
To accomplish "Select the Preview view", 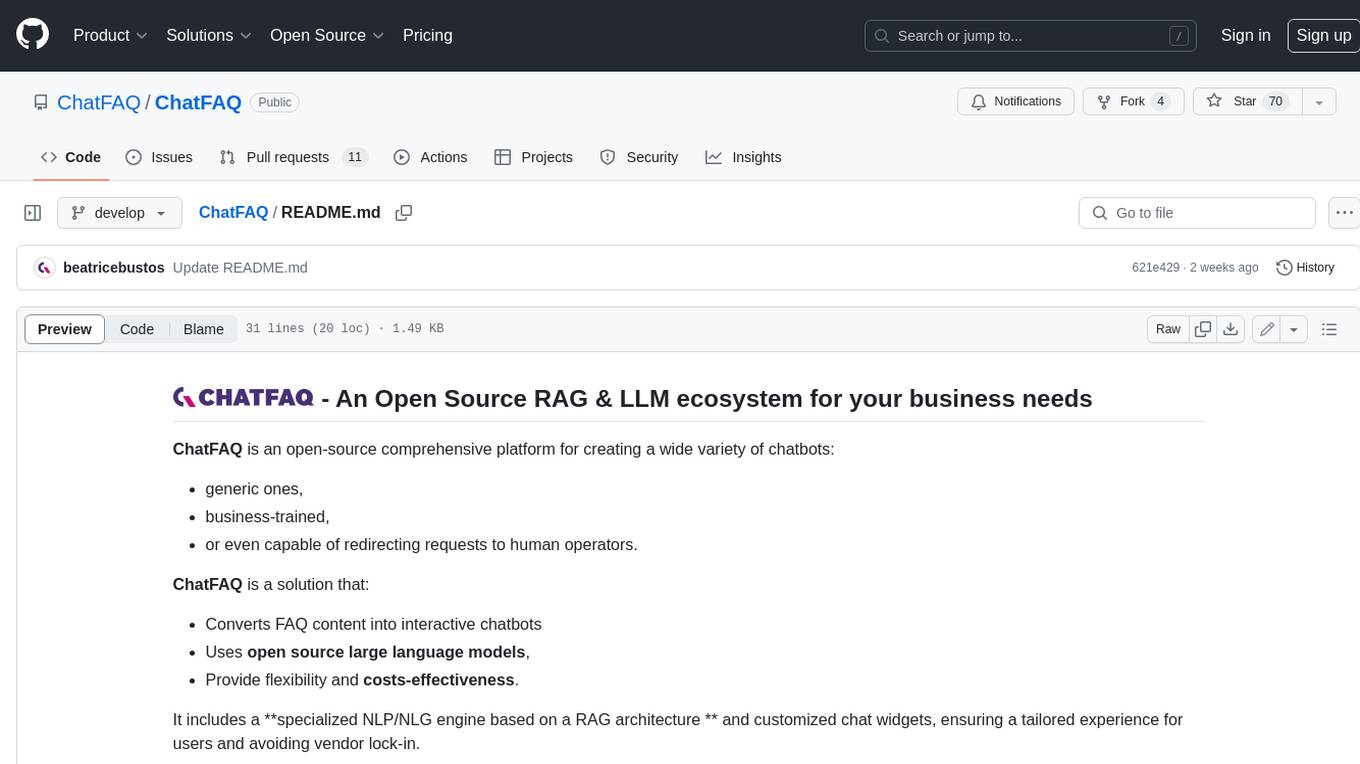I will (65, 329).
